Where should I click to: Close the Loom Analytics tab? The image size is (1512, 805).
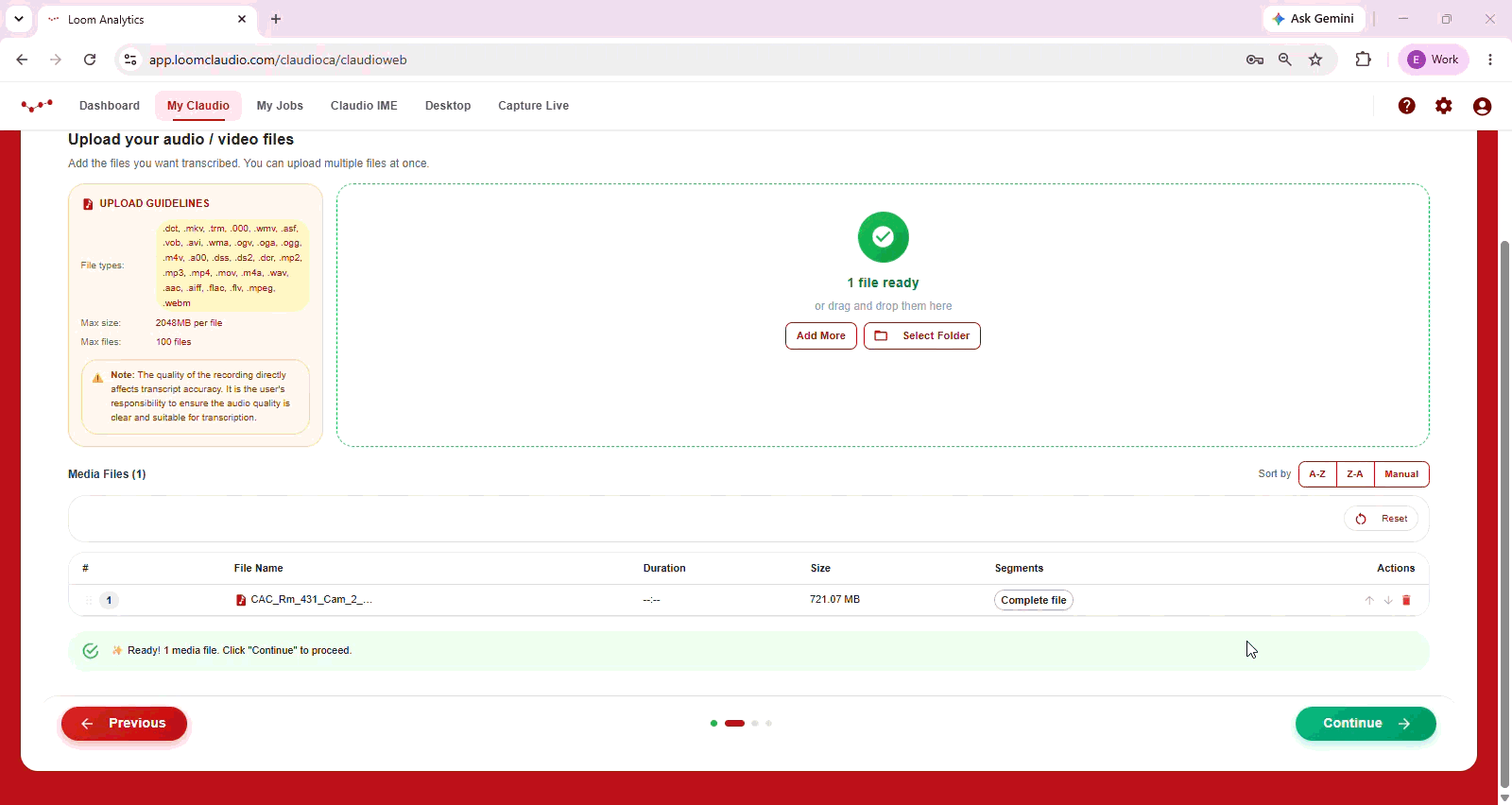242,19
